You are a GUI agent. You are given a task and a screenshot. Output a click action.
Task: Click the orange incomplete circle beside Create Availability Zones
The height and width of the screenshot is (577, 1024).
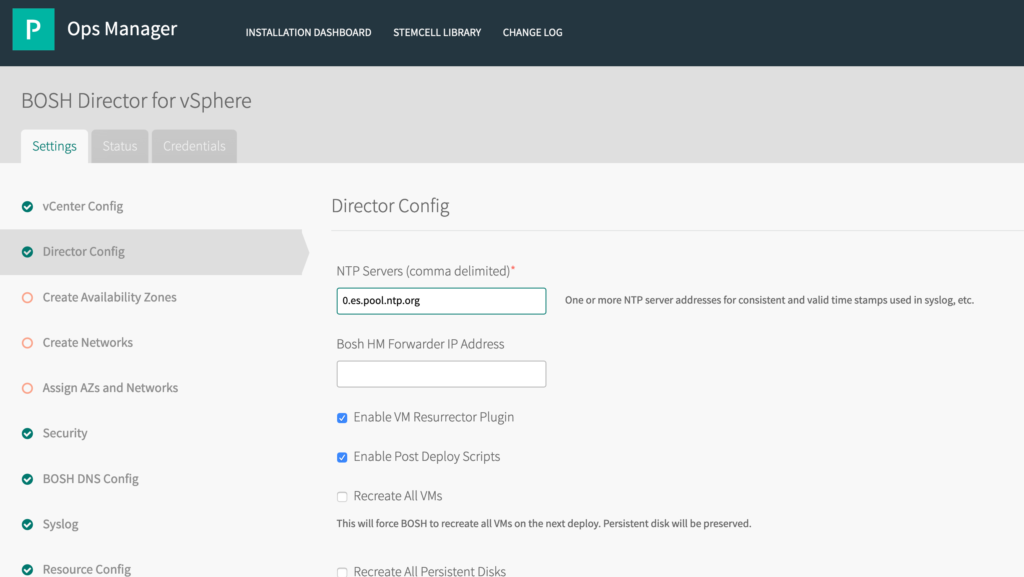[x=28, y=297]
